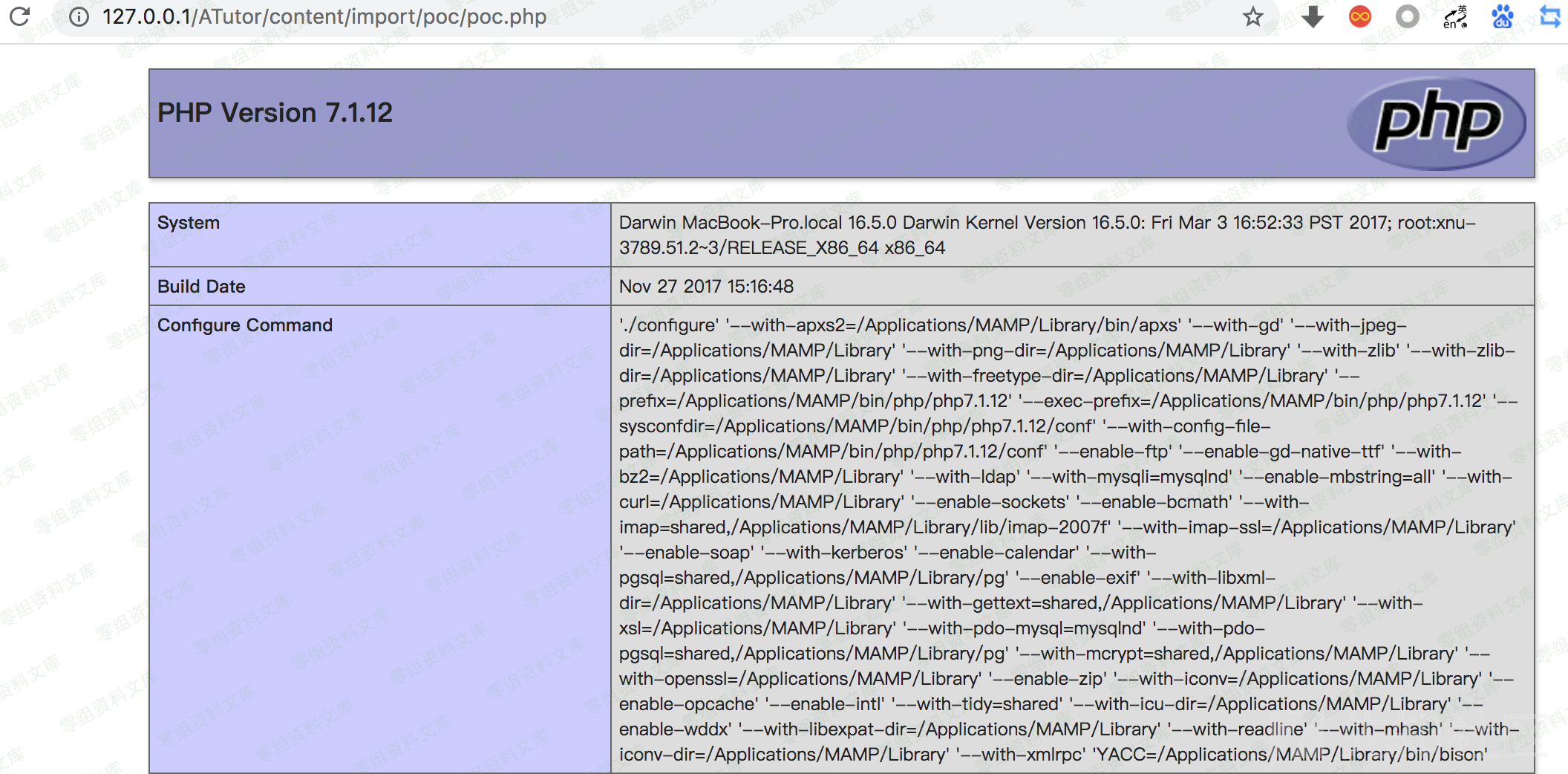Open site information icon beside the URL
The width and height of the screenshot is (1568, 774).
click(79, 16)
